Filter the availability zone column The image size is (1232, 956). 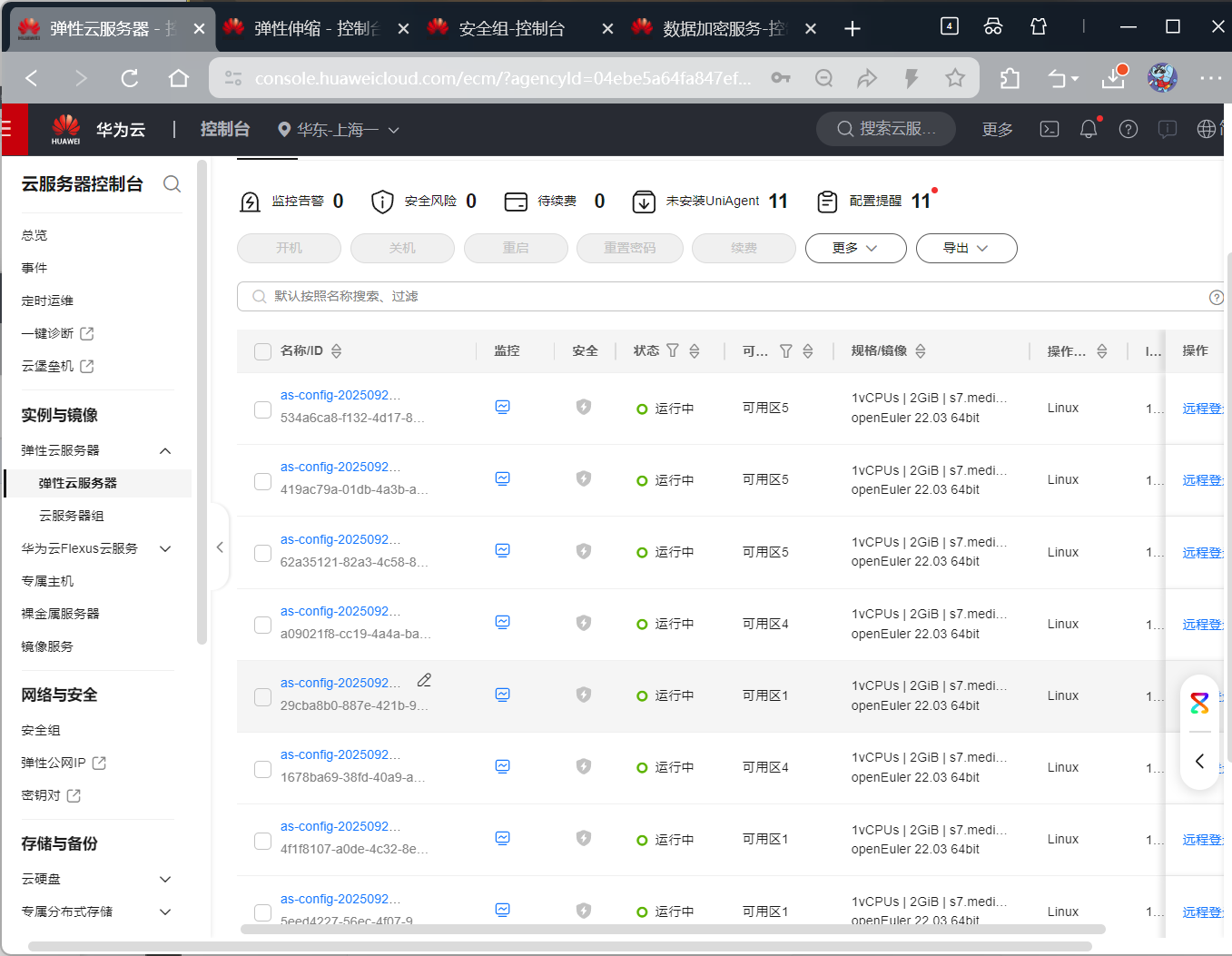coord(786,350)
